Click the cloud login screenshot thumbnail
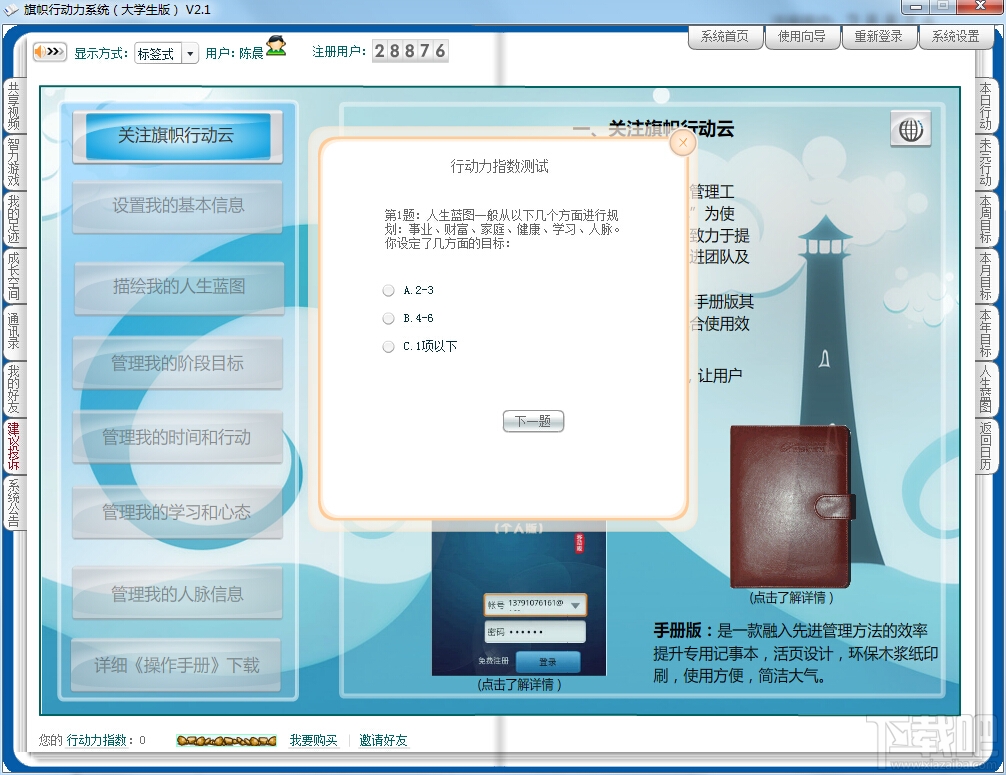Screen dimensions: 1006x775 point(519,598)
